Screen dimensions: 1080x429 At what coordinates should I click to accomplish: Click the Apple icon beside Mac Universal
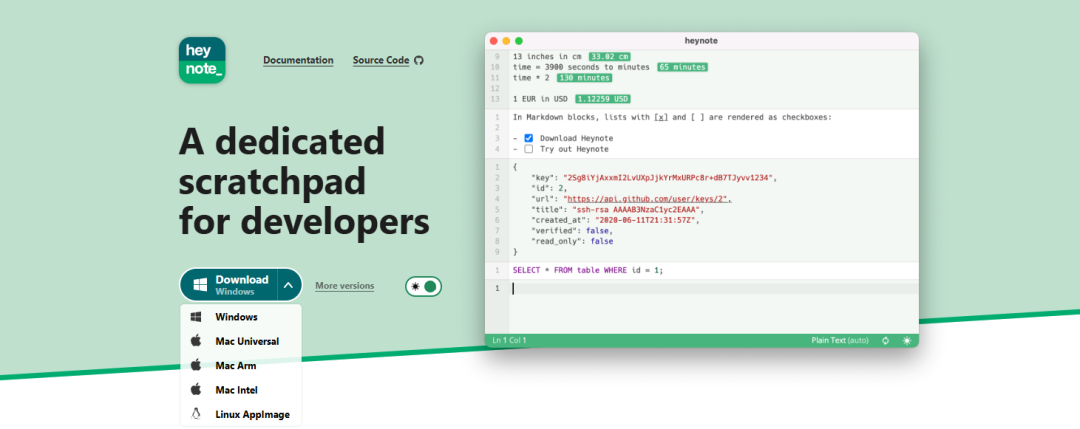pyautogui.click(x=196, y=341)
